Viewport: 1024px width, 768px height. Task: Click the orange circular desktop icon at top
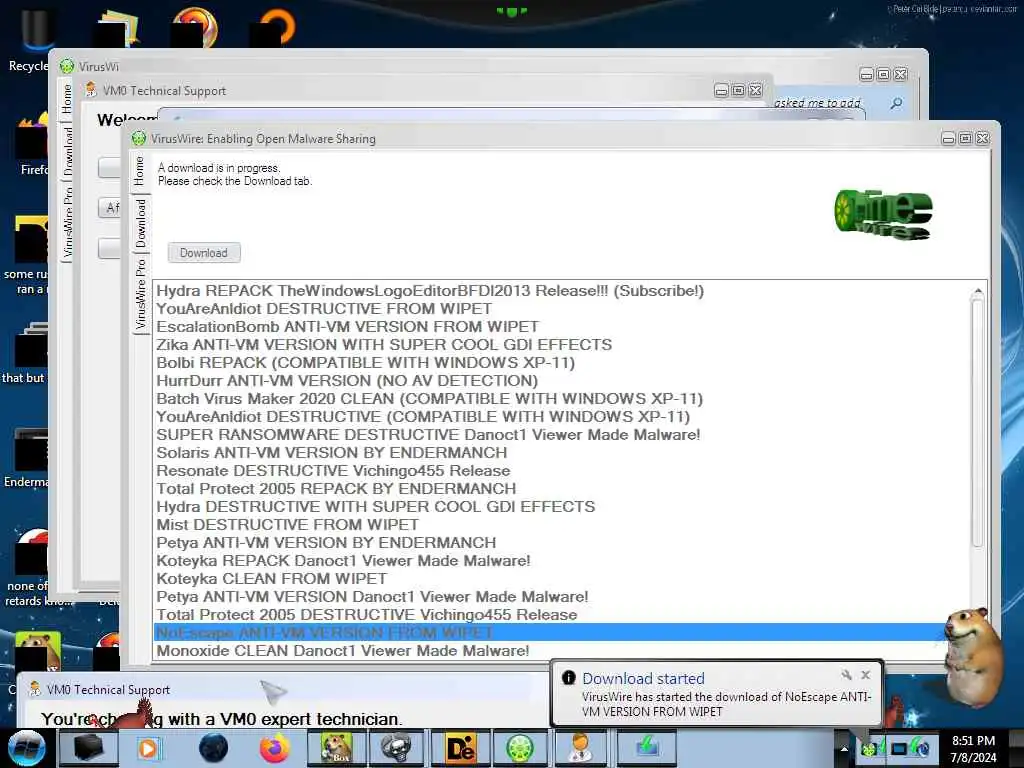click(x=274, y=26)
